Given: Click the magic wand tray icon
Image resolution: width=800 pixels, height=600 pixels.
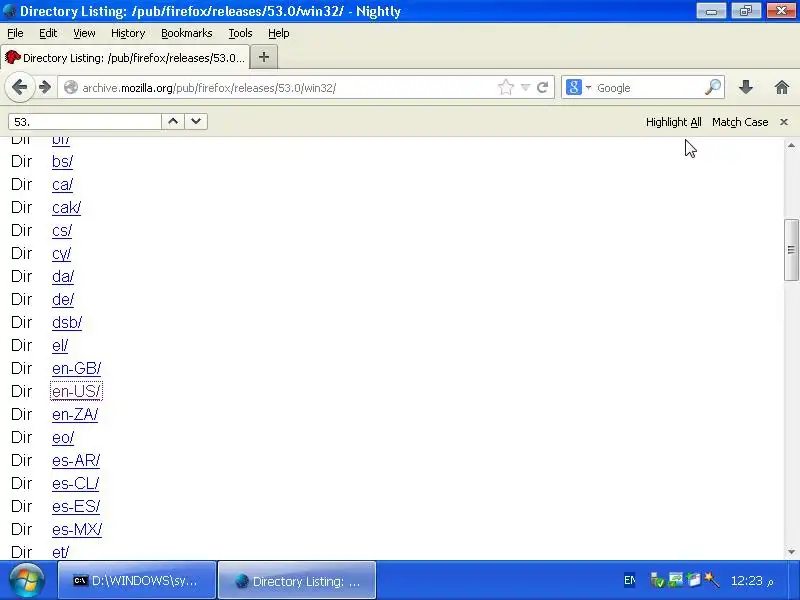Looking at the screenshot, I should click(711, 580).
